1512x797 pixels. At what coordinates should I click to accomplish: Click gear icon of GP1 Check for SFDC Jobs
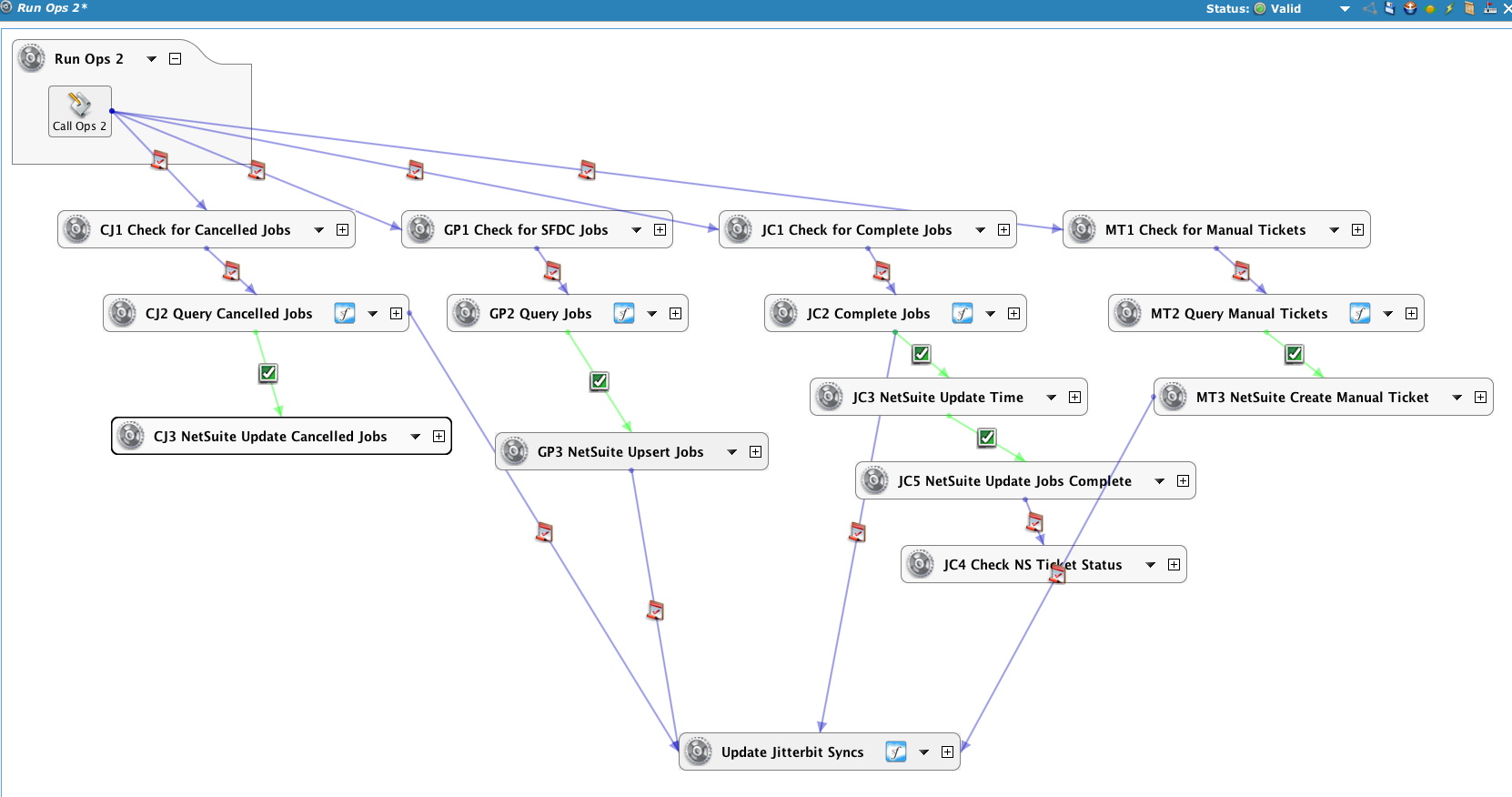[421, 229]
